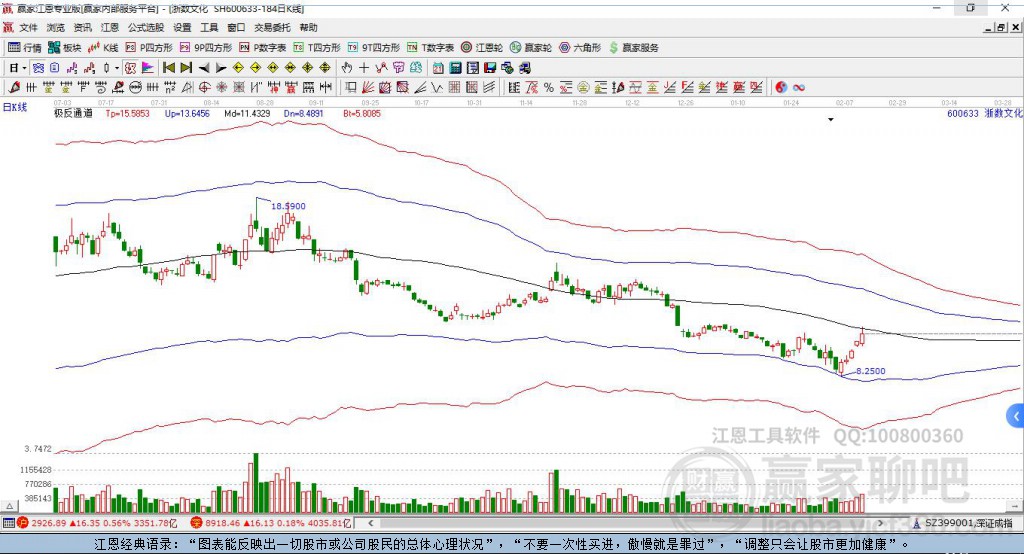Click the 江恩经典语录 ticker text
This screenshot has height=554, width=1024.
pos(502,544)
